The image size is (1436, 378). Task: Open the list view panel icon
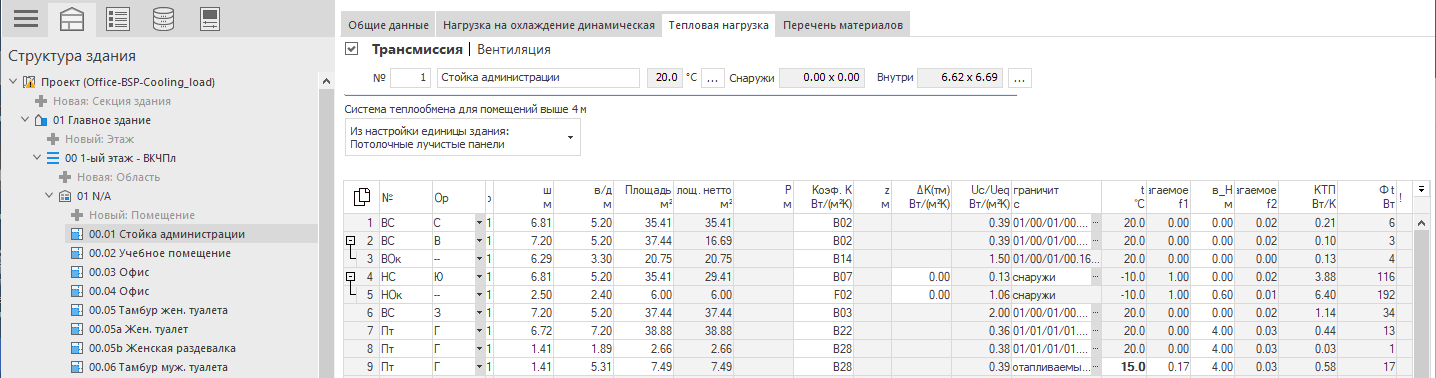pos(117,18)
